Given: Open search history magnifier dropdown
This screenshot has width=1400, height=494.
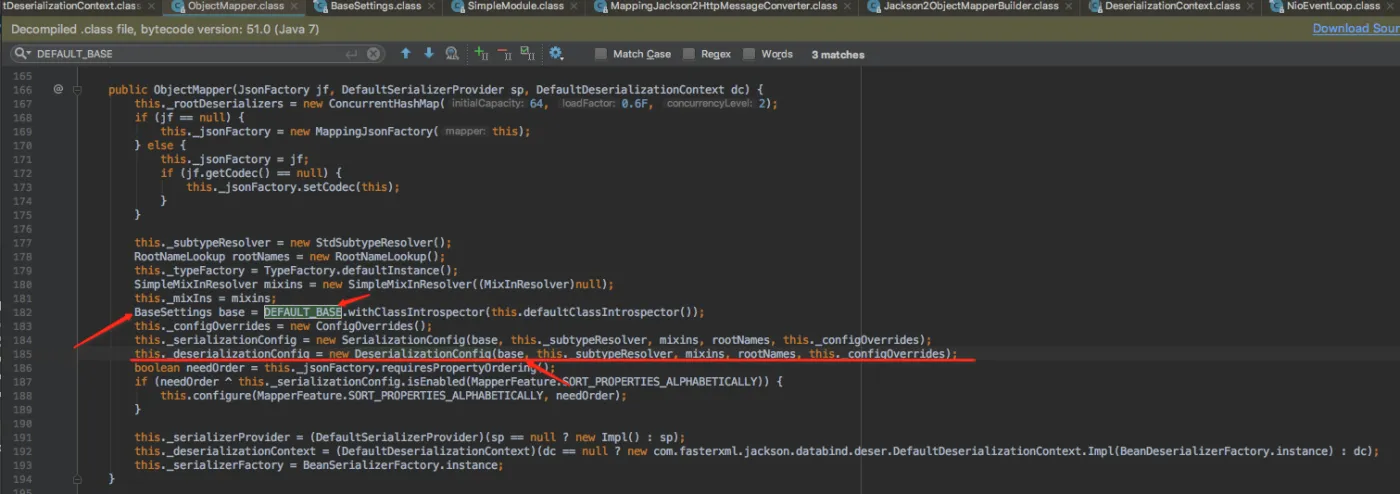Looking at the screenshot, I should pyautogui.click(x=22, y=54).
